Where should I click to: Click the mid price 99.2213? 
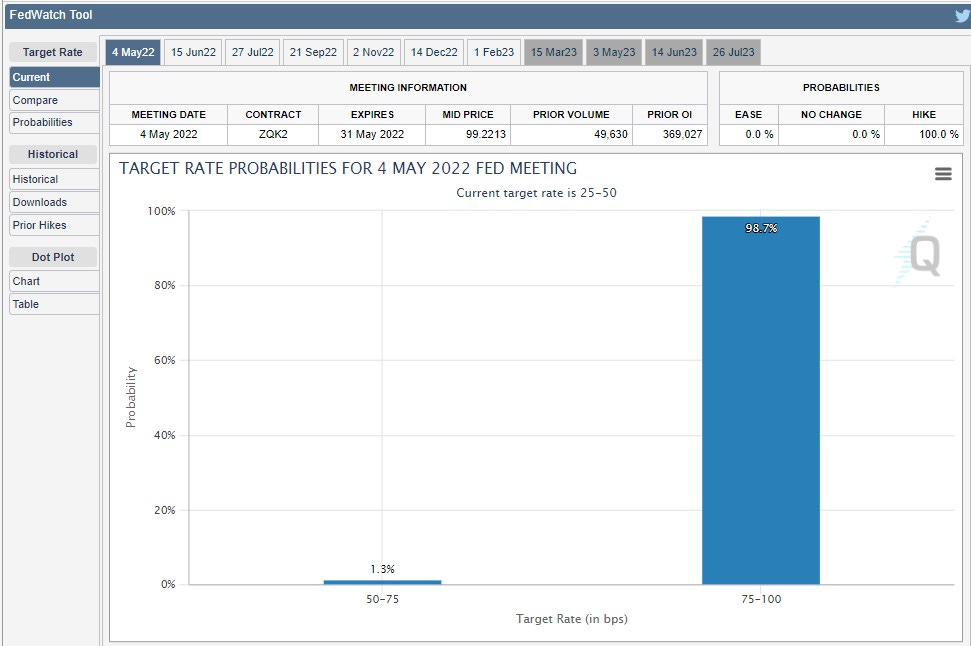pyautogui.click(x=486, y=134)
